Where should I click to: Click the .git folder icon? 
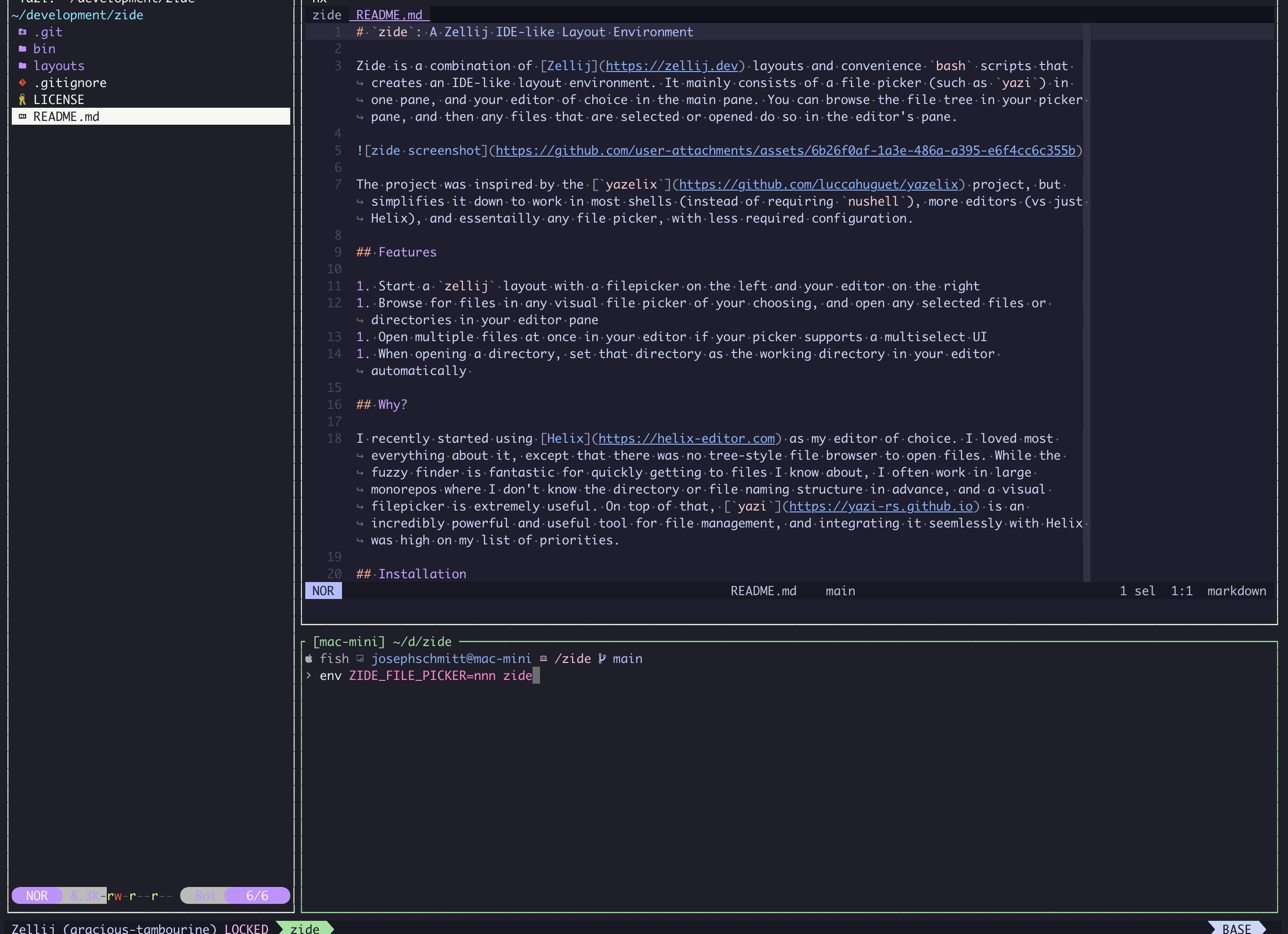click(22, 32)
